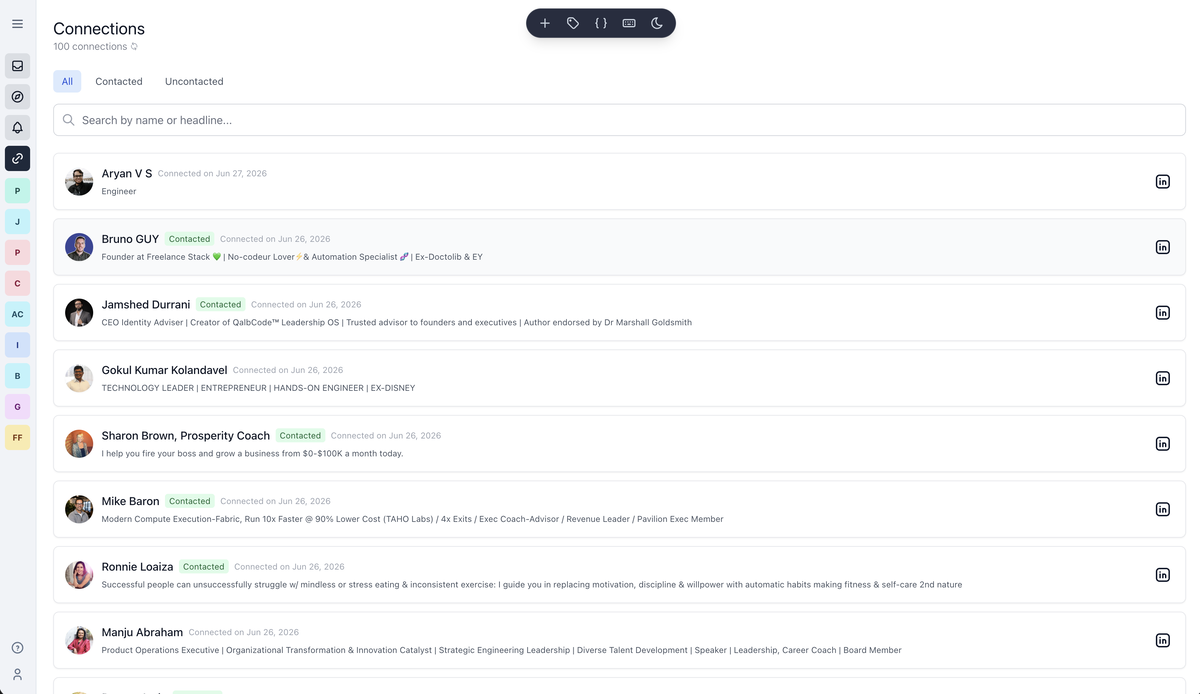Click the tag icon in floating toolbar
1200x694 pixels.
573,23
